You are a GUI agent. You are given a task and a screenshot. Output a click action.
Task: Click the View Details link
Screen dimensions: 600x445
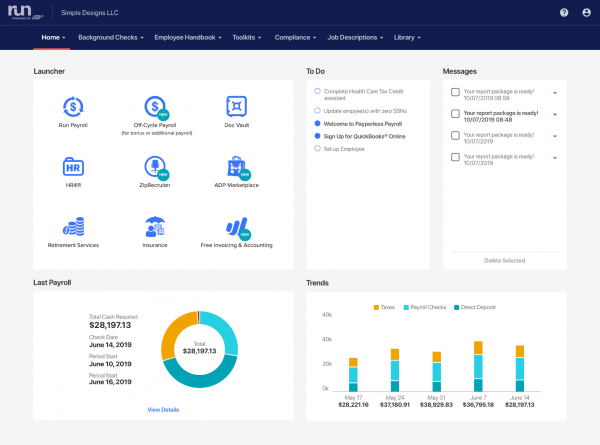[x=163, y=409]
